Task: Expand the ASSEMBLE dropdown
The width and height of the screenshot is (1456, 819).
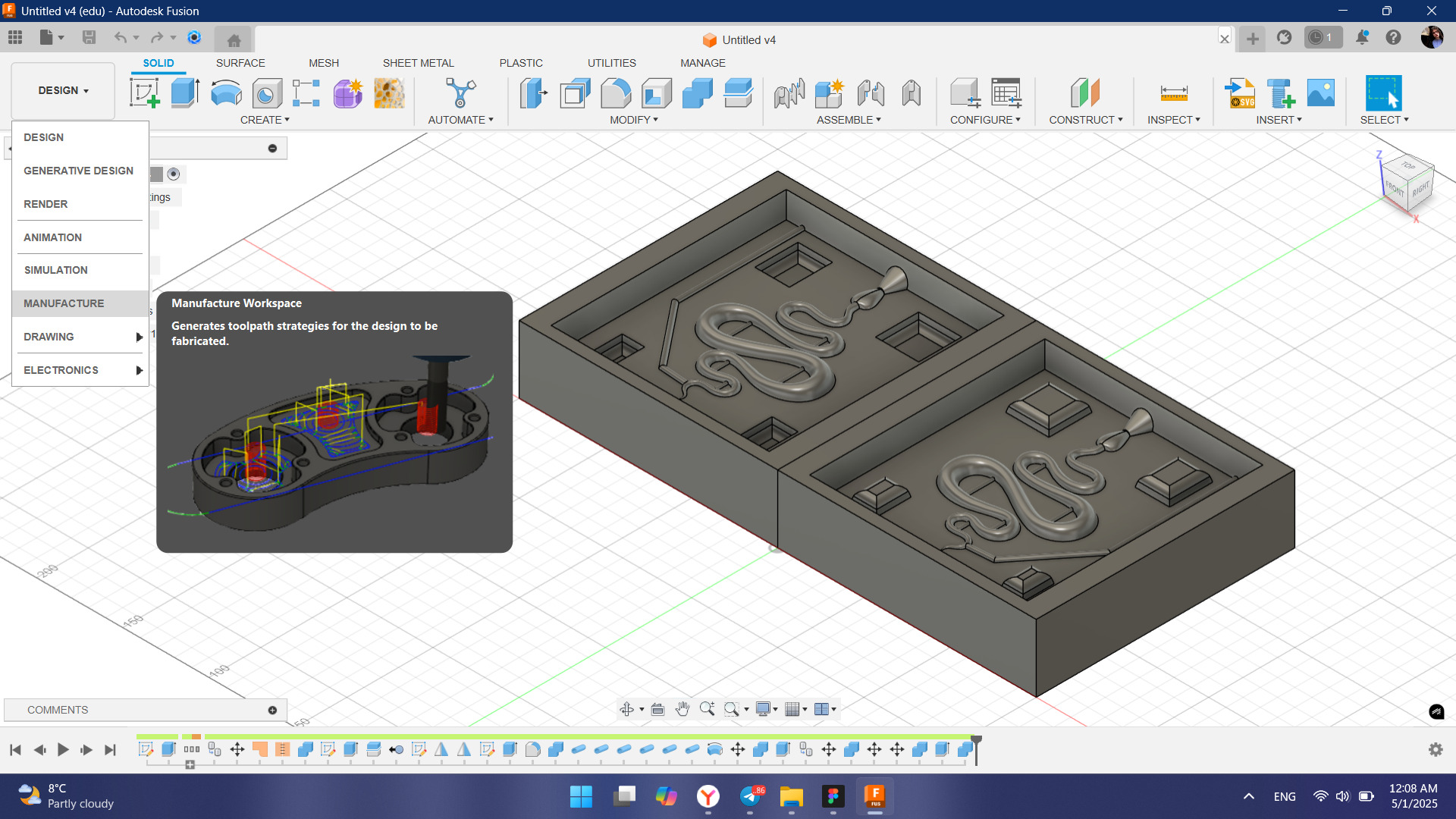Action: coord(849,120)
